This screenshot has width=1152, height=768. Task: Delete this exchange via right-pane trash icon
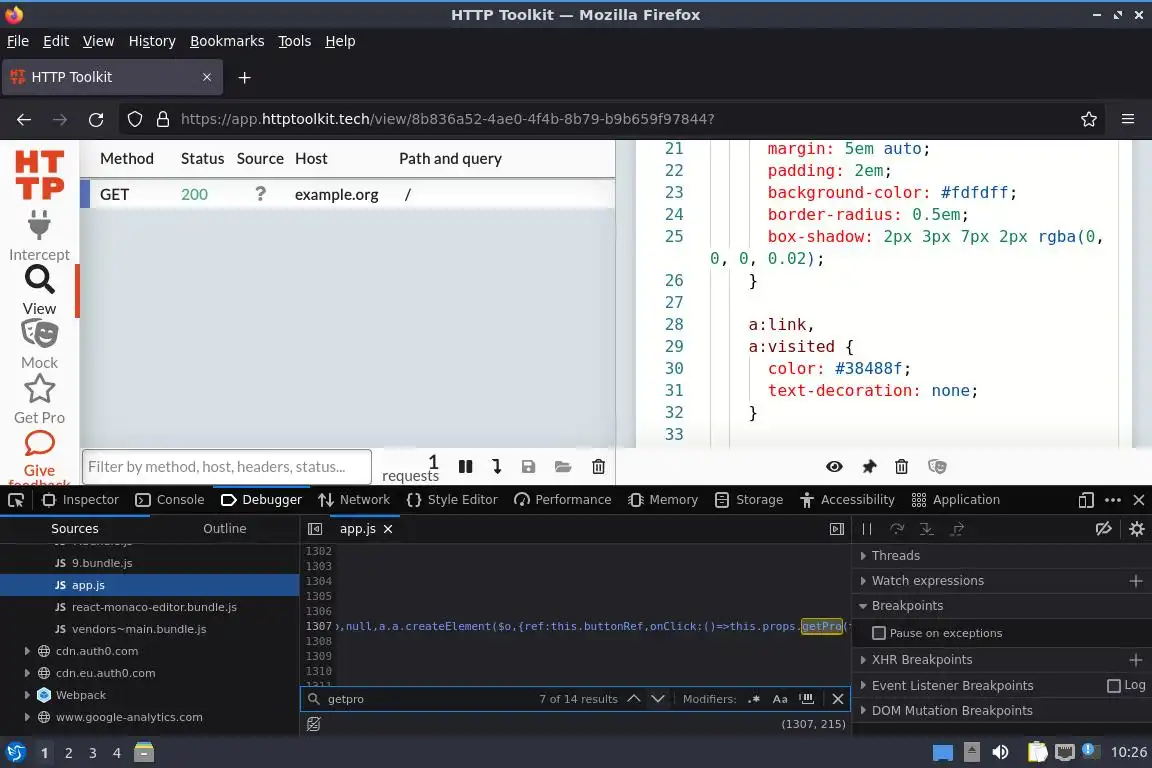point(901,467)
